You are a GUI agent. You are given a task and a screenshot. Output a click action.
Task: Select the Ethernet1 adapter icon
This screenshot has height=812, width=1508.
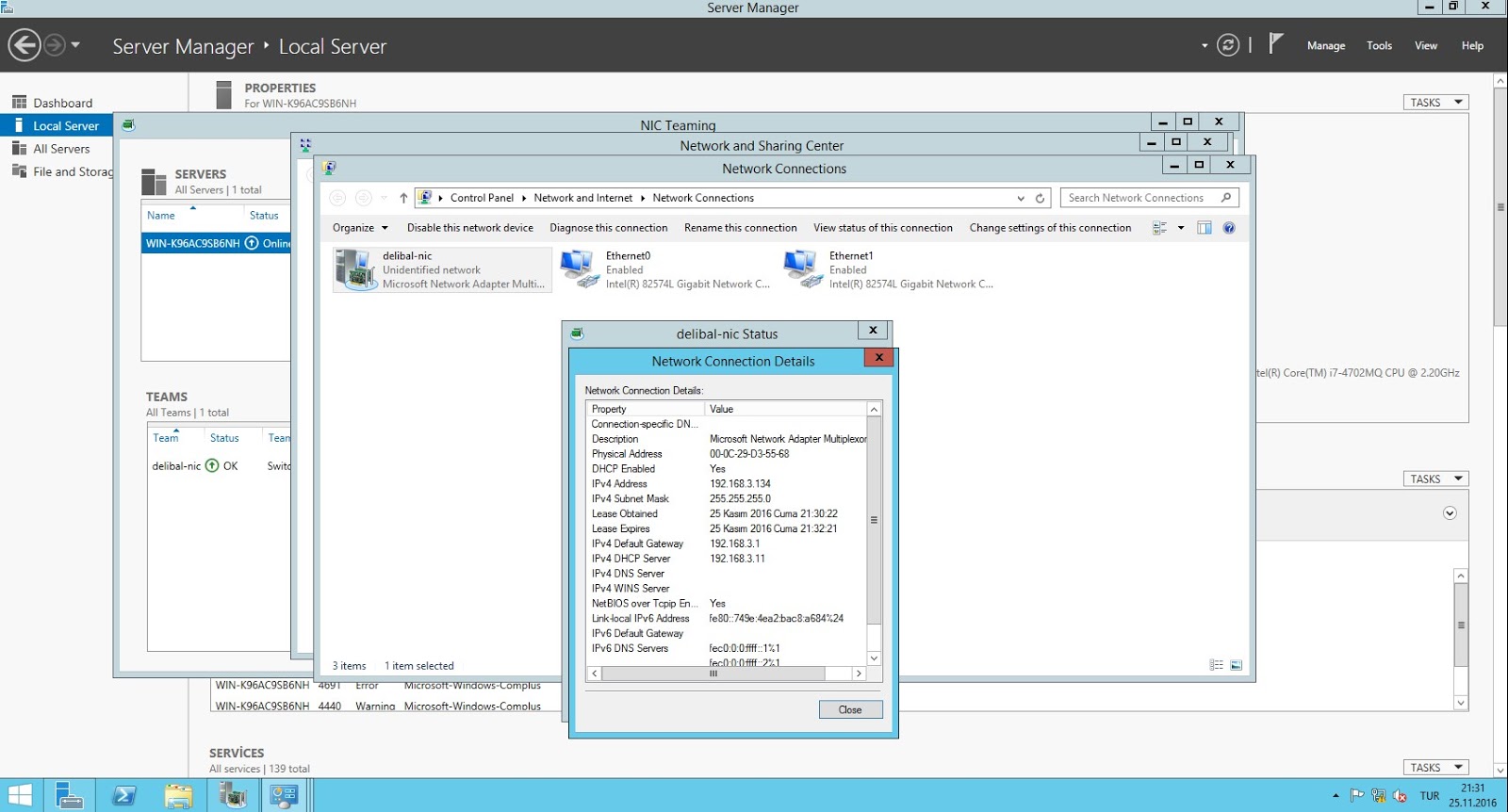click(x=803, y=269)
